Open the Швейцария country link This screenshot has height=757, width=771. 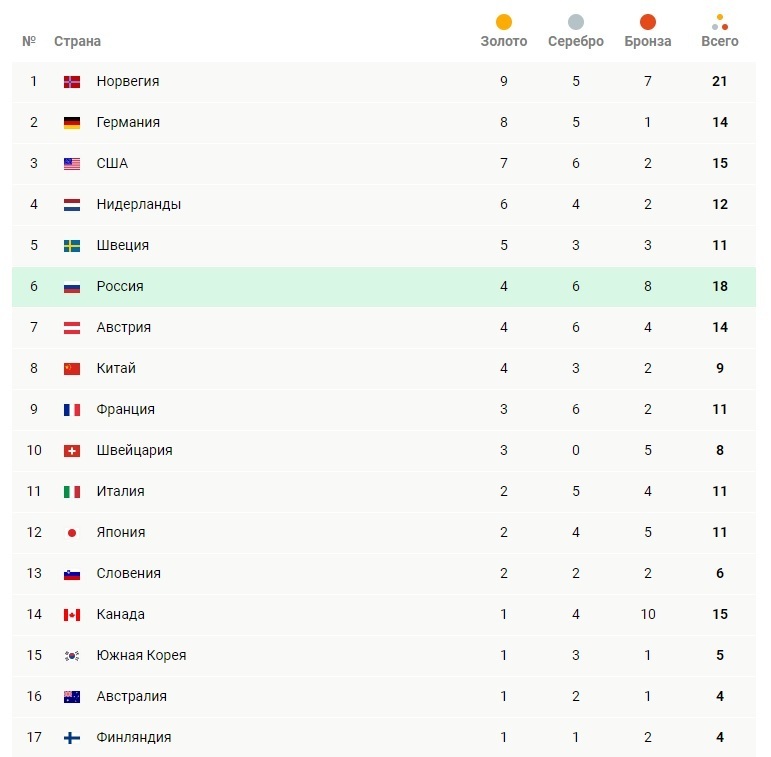click(x=134, y=451)
